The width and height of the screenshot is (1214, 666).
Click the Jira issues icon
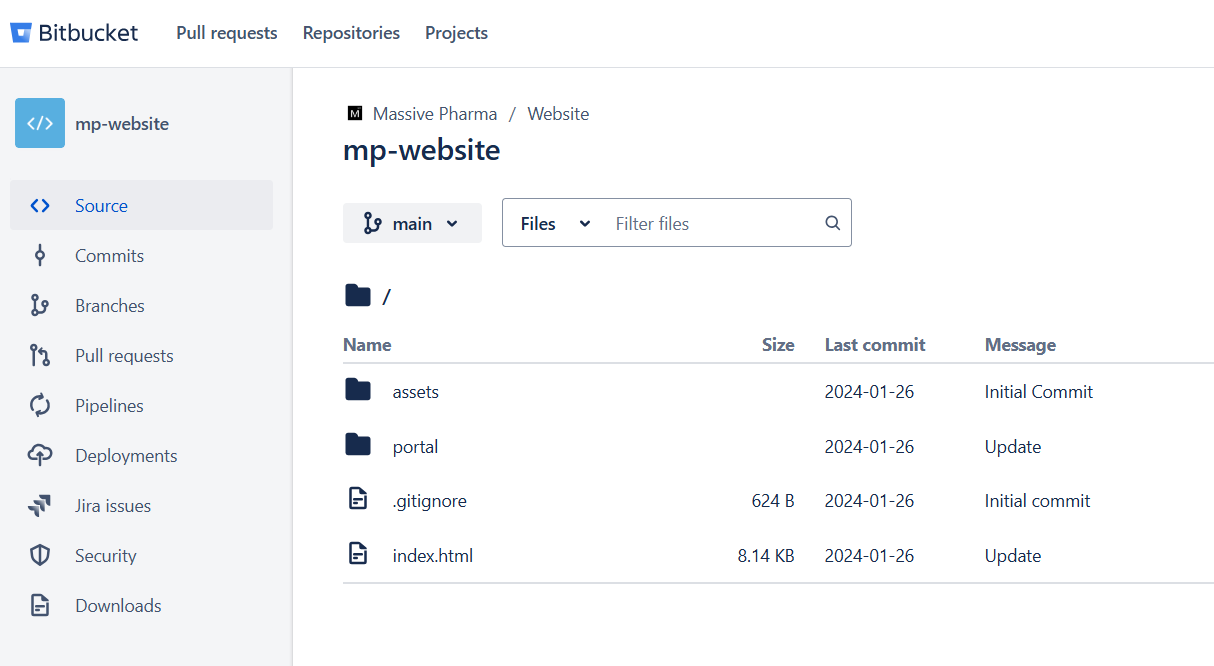coord(40,506)
